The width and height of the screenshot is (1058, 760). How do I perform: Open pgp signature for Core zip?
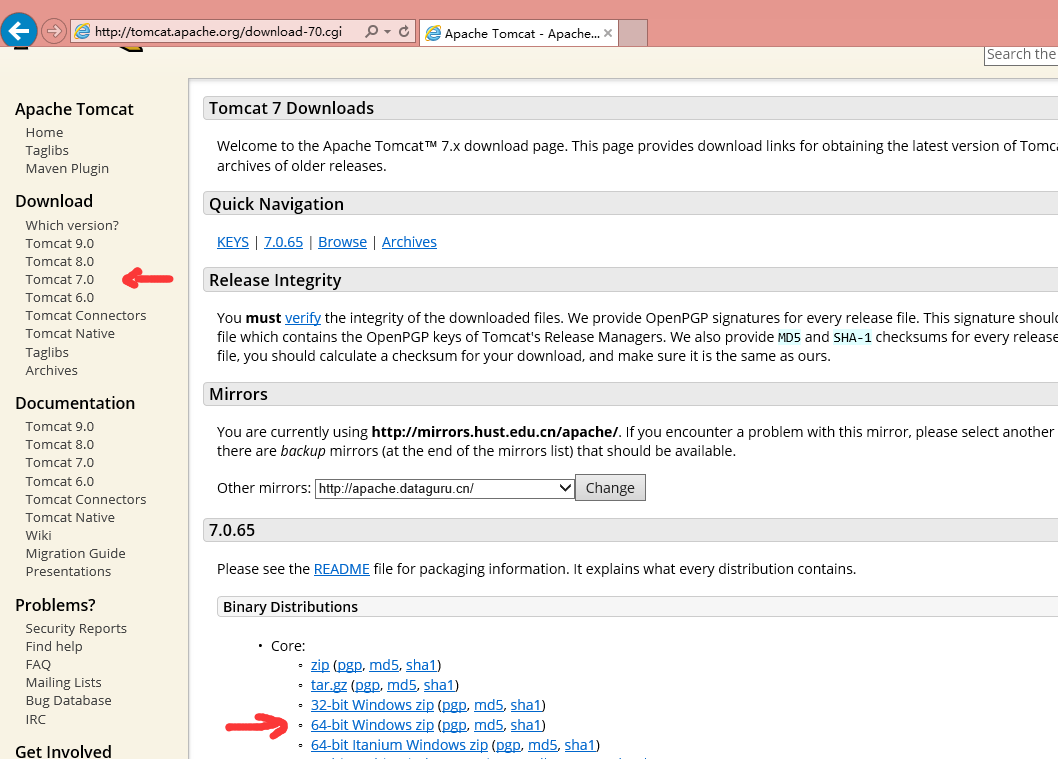(350, 666)
